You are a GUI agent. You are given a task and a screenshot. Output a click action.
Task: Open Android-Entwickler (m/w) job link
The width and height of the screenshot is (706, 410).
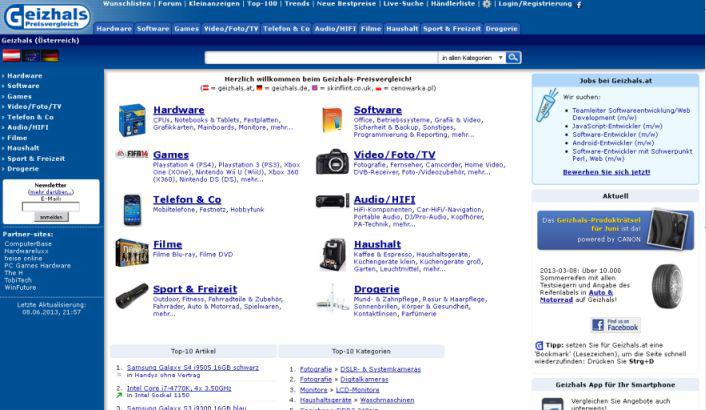(x=613, y=143)
